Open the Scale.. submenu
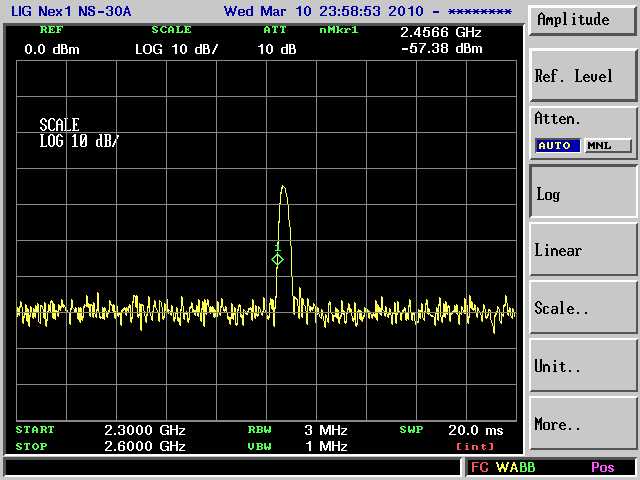 click(x=583, y=309)
